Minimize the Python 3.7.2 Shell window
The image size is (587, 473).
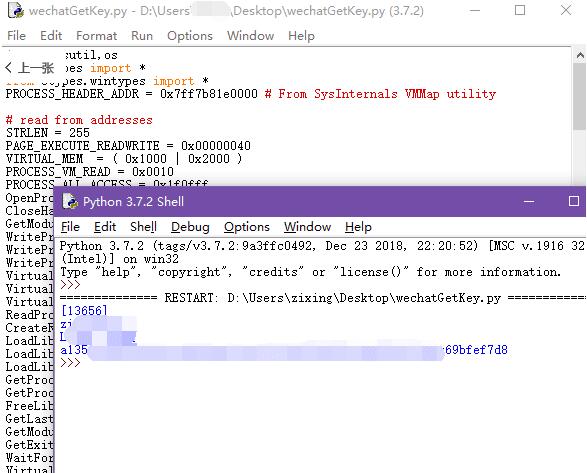pyautogui.click(x=529, y=201)
